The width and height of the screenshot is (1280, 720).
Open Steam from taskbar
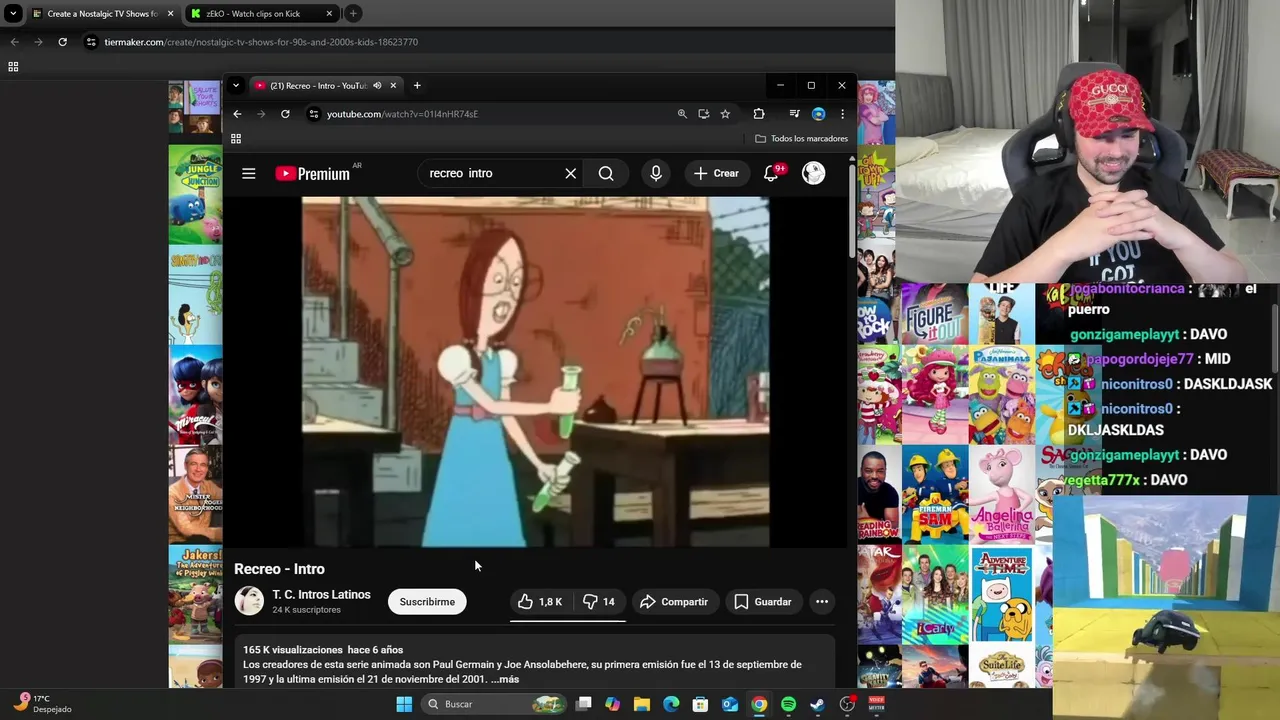817,704
